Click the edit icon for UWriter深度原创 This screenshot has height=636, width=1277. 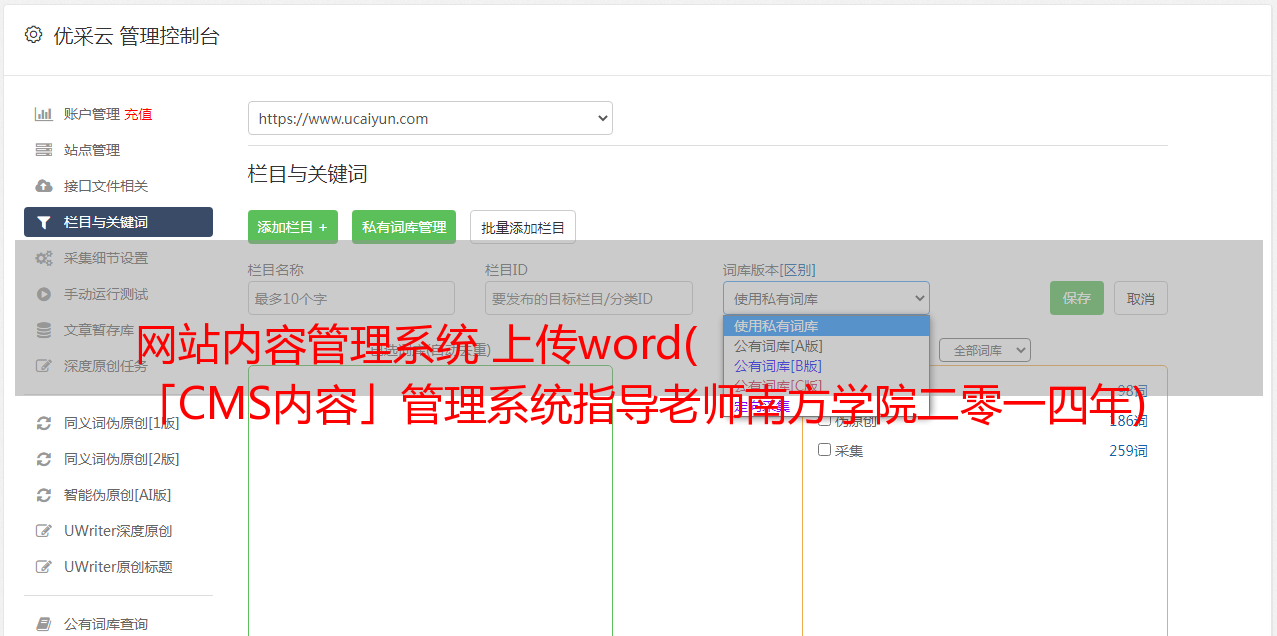[x=44, y=531]
